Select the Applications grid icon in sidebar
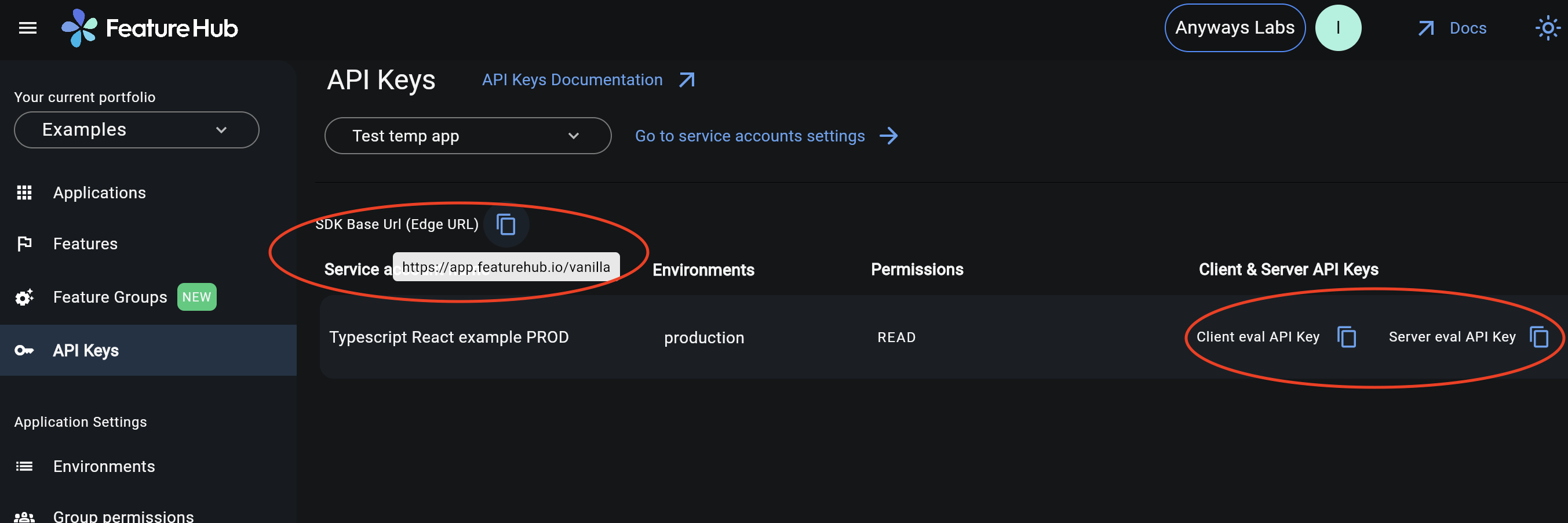The image size is (1568, 523). pos(24,193)
